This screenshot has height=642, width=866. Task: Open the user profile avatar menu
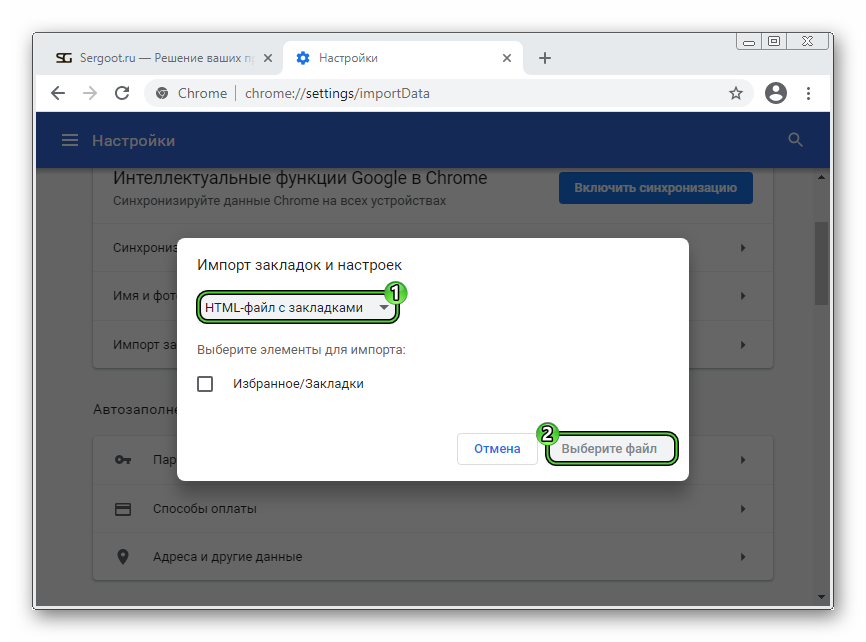pyautogui.click(x=775, y=93)
